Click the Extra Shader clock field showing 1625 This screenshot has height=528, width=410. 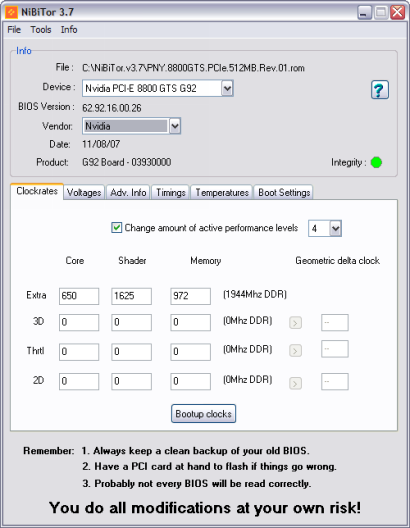[131, 296]
